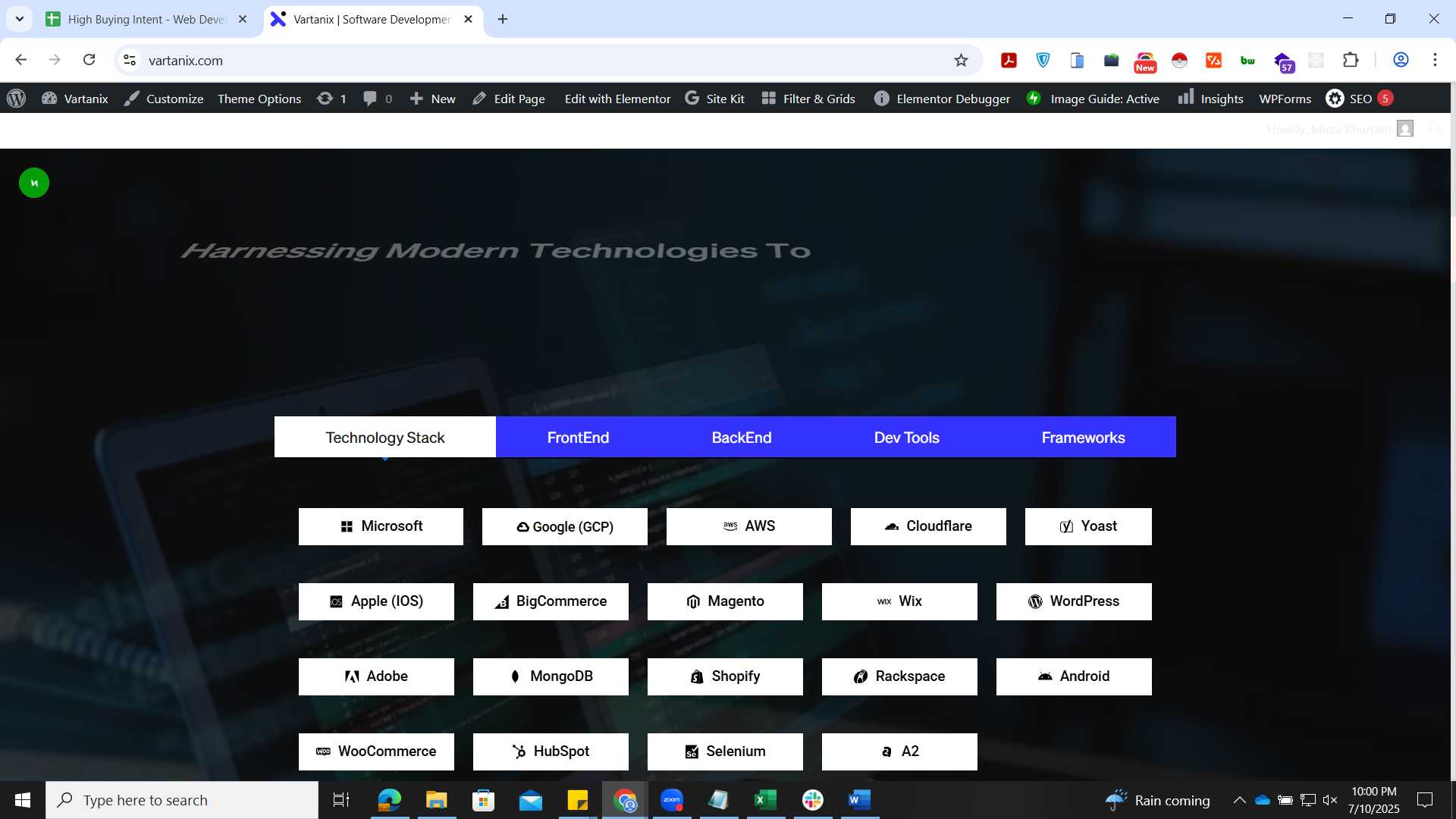Screen dimensions: 1456x819
Task: Open the comments bubble icon
Action: click(x=377, y=99)
